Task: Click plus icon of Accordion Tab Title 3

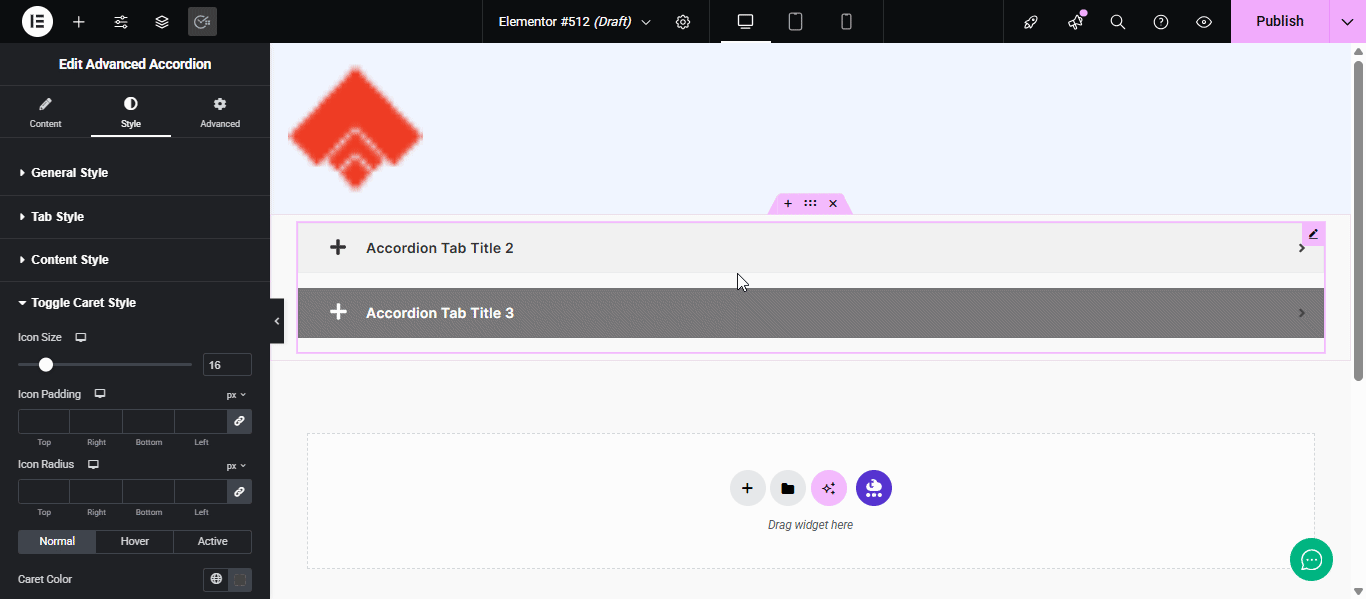Action: pyautogui.click(x=338, y=312)
